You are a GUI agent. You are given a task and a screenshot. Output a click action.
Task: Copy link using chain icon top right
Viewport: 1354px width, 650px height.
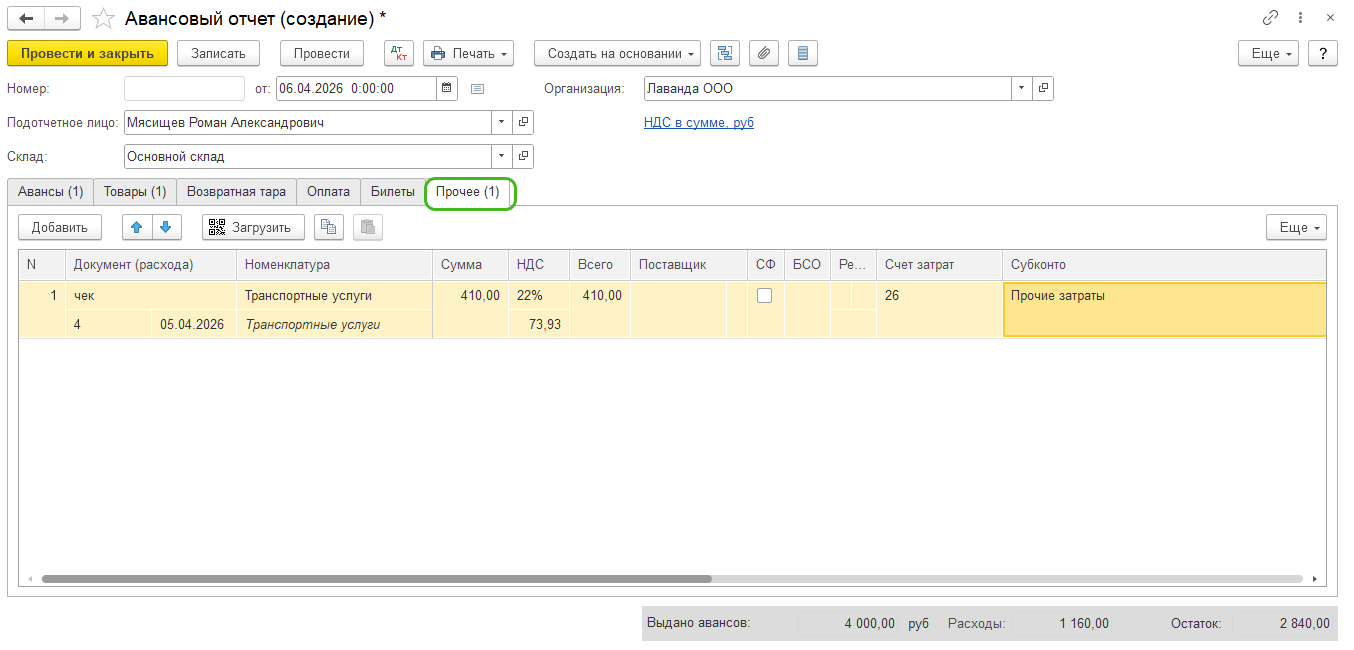(x=1271, y=18)
